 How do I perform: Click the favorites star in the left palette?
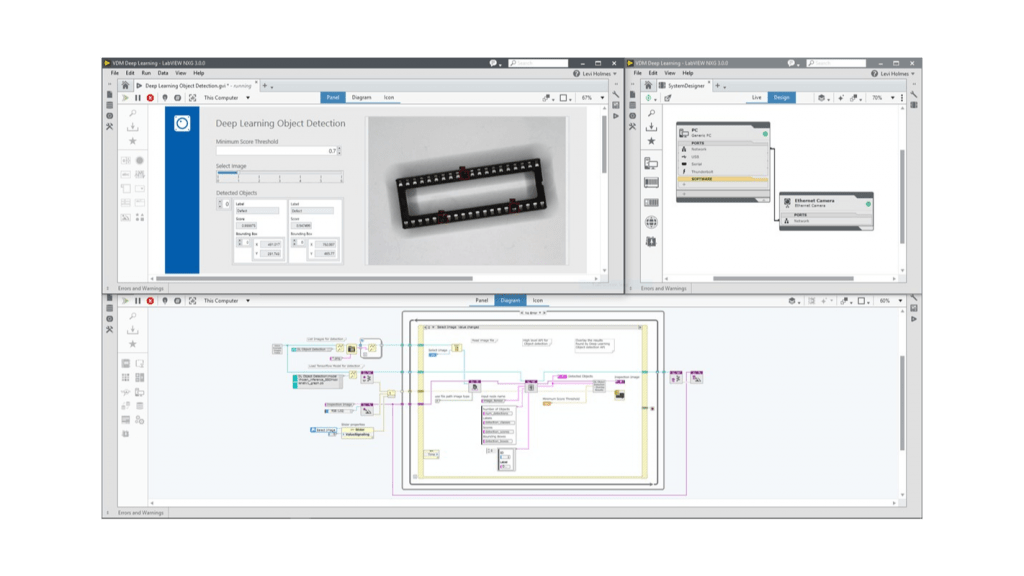(x=131, y=140)
